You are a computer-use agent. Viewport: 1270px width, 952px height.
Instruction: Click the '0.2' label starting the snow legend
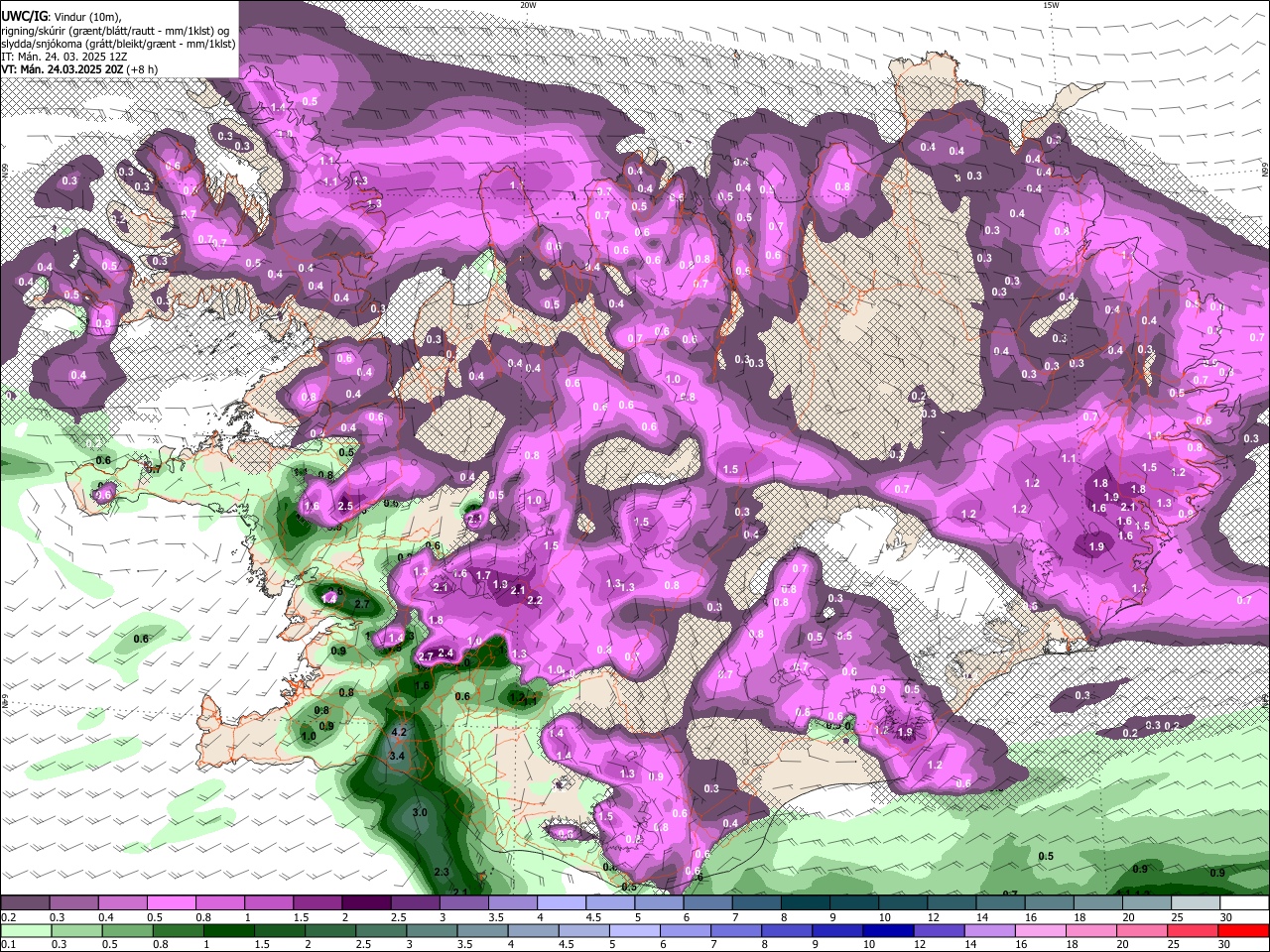9,917
